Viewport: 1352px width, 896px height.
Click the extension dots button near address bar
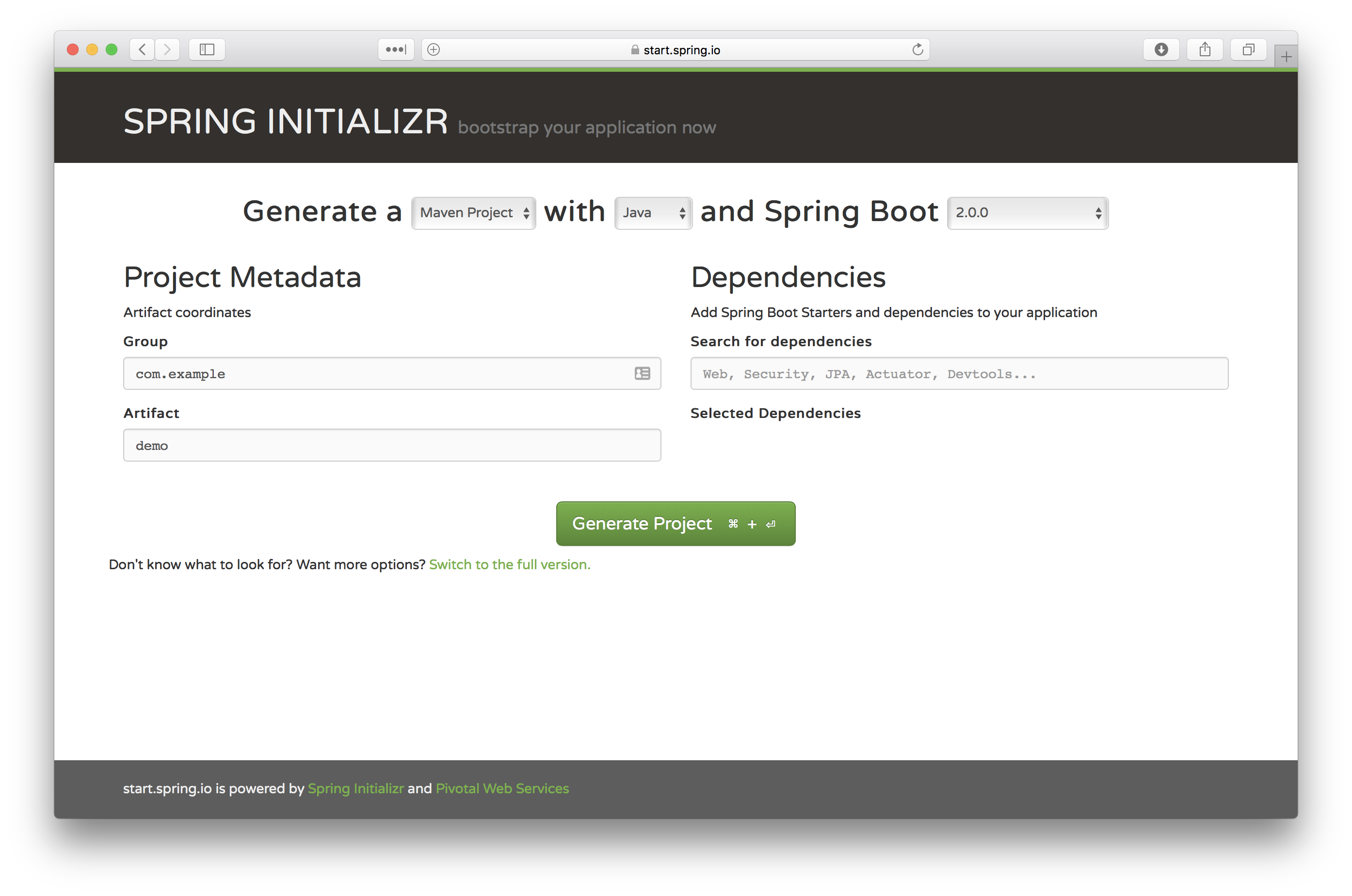pos(396,50)
